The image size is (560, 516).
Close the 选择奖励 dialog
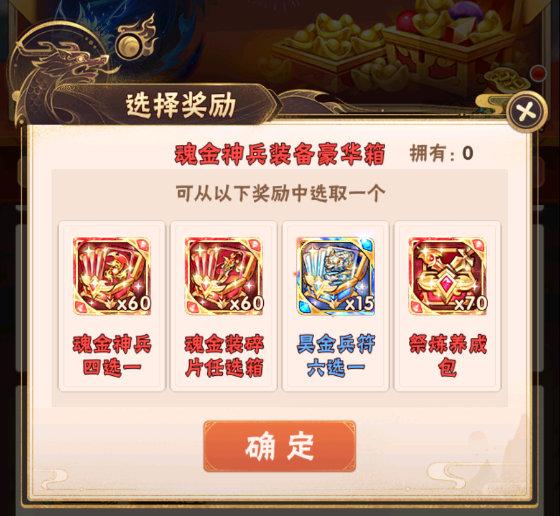pos(527,112)
